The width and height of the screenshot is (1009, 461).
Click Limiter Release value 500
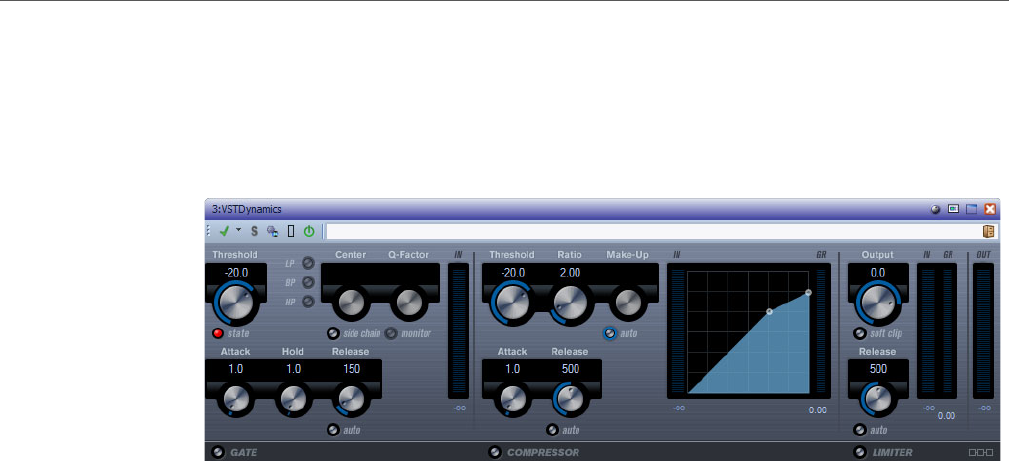878,369
